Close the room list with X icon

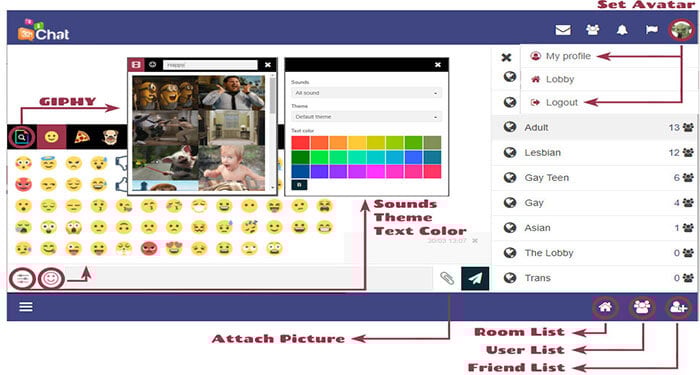[506, 57]
